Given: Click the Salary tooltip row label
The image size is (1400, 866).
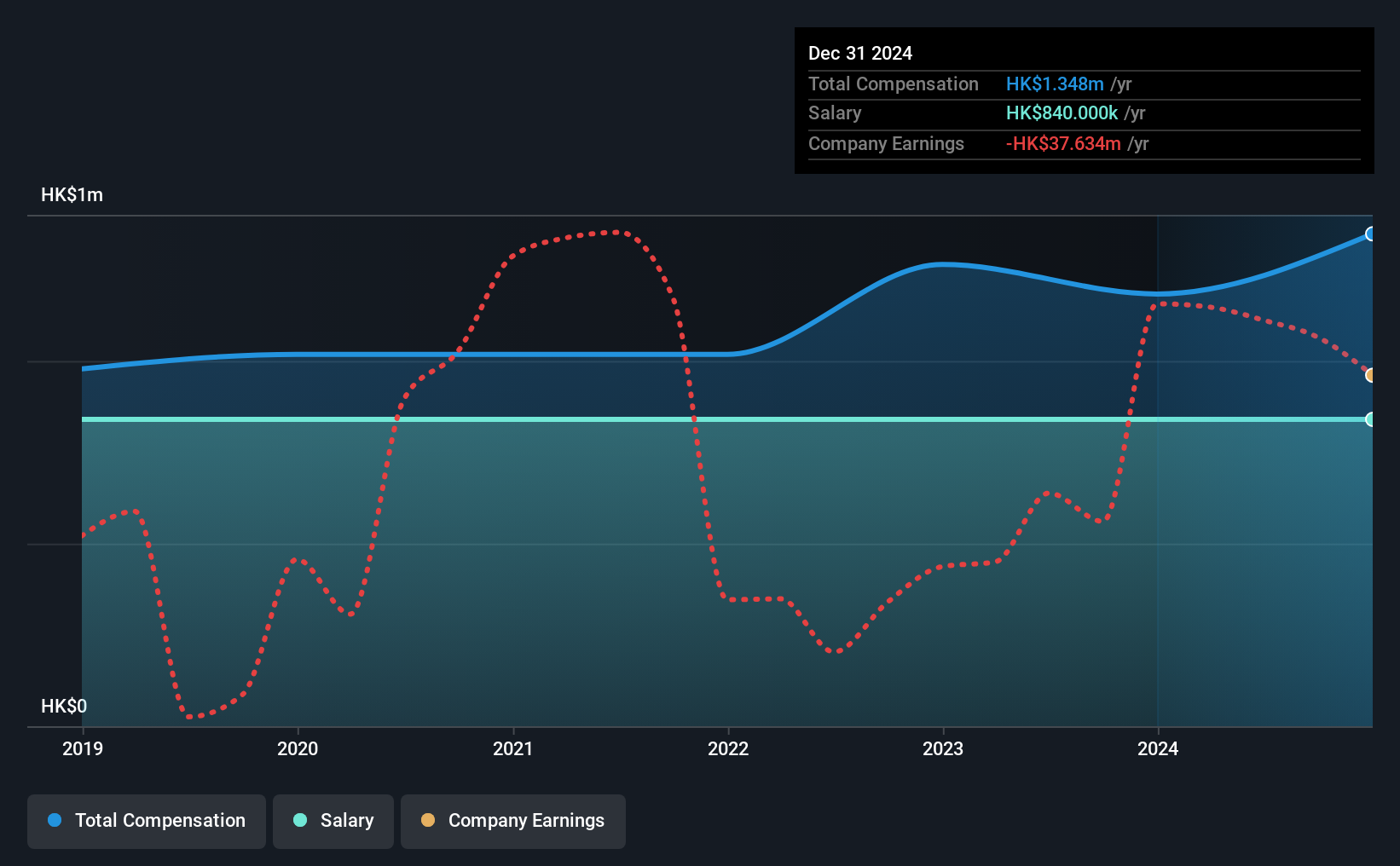Looking at the screenshot, I should click(835, 113).
